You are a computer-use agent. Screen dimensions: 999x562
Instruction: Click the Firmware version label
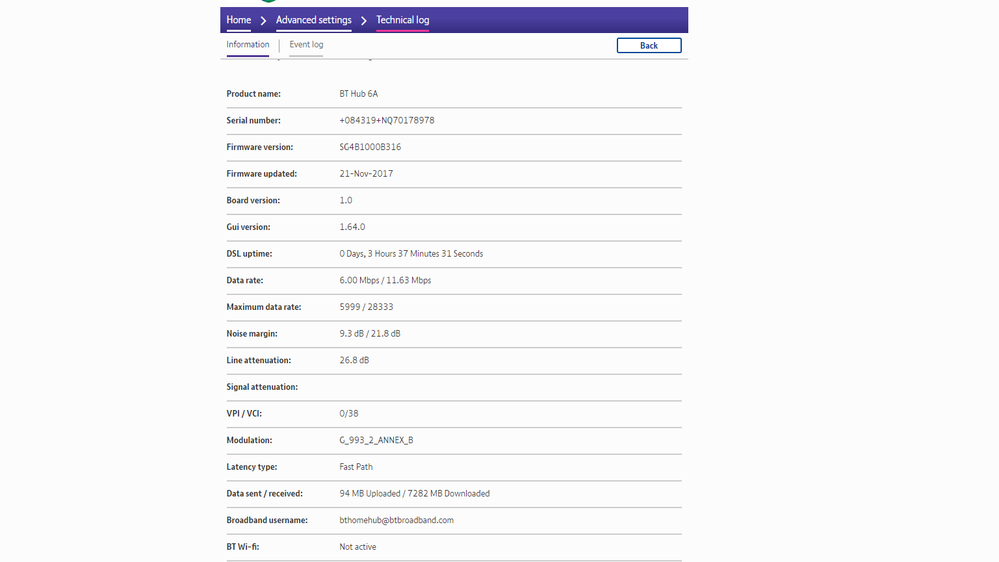[x=259, y=147]
